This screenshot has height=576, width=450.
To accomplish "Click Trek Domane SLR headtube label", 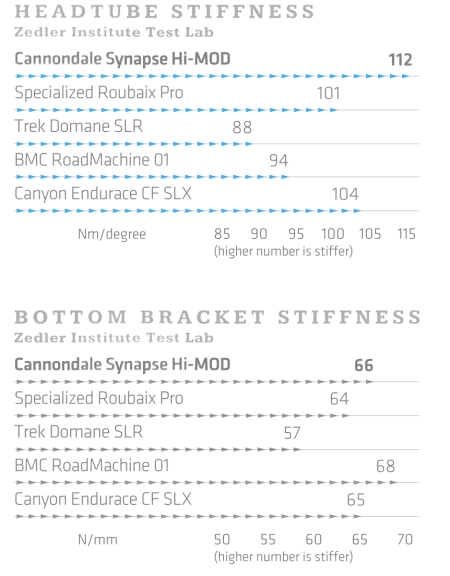I will point(79,126).
